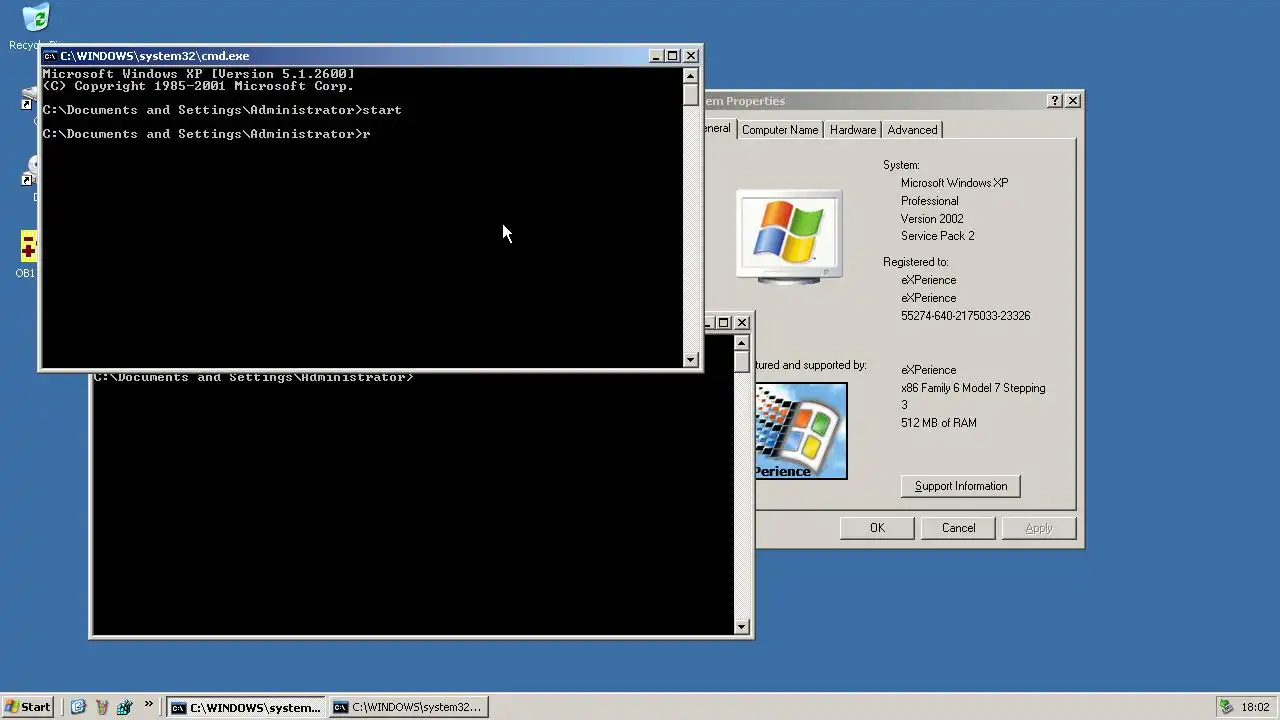Click the eXPerience manufacturer logo image
Image resolution: width=1280 pixels, height=720 pixels.
(801, 431)
